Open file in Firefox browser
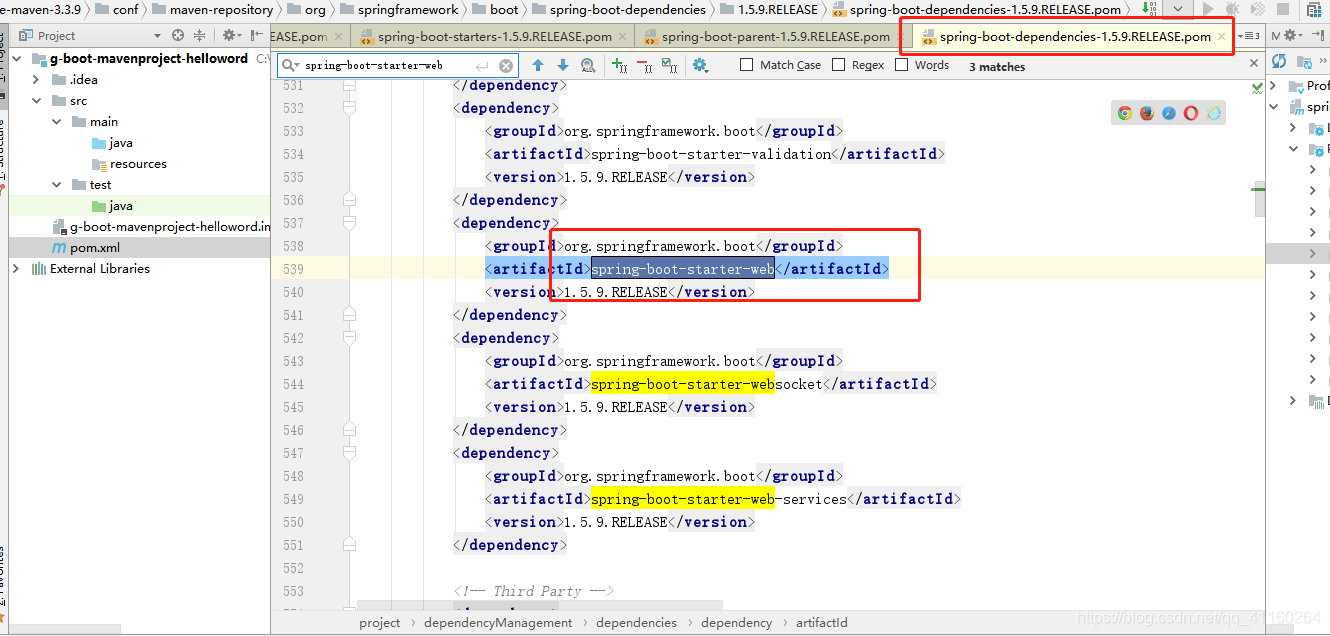1330x636 pixels. [1147, 113]
